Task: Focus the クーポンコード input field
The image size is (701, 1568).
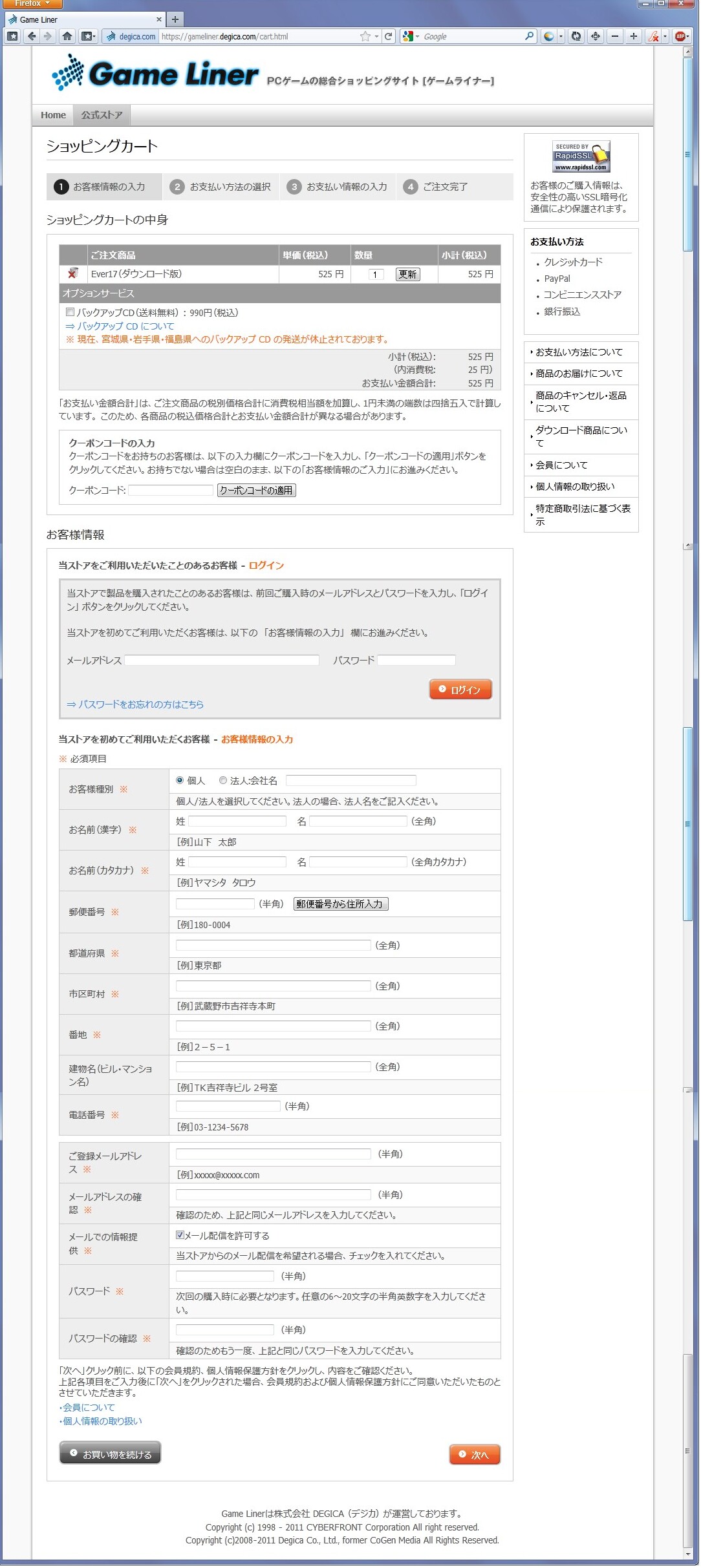Action: pyautogui.click(x=171, y=490)
